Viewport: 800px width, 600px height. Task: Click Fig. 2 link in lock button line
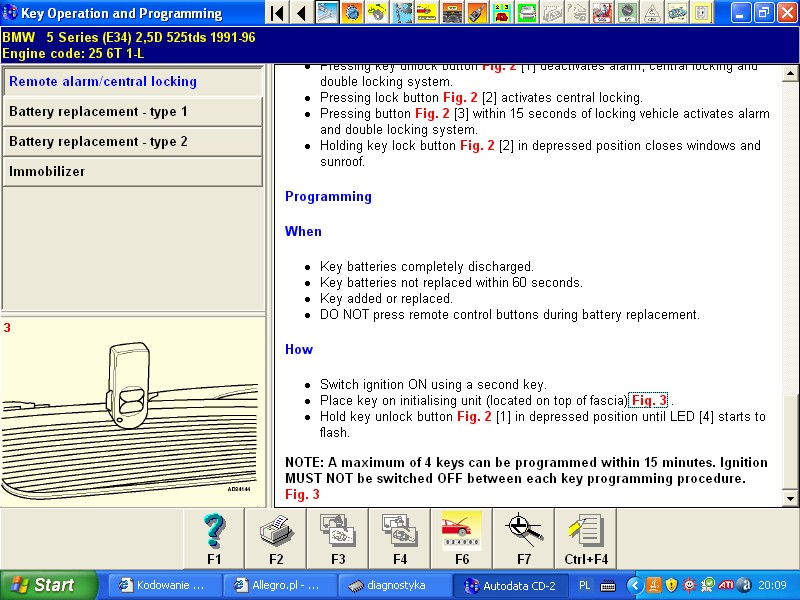click(460, 97)
